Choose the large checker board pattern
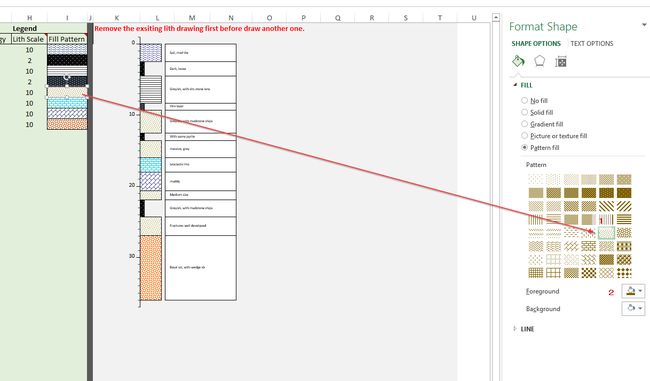This screenshot has width=650, height=381. (589, 273)
